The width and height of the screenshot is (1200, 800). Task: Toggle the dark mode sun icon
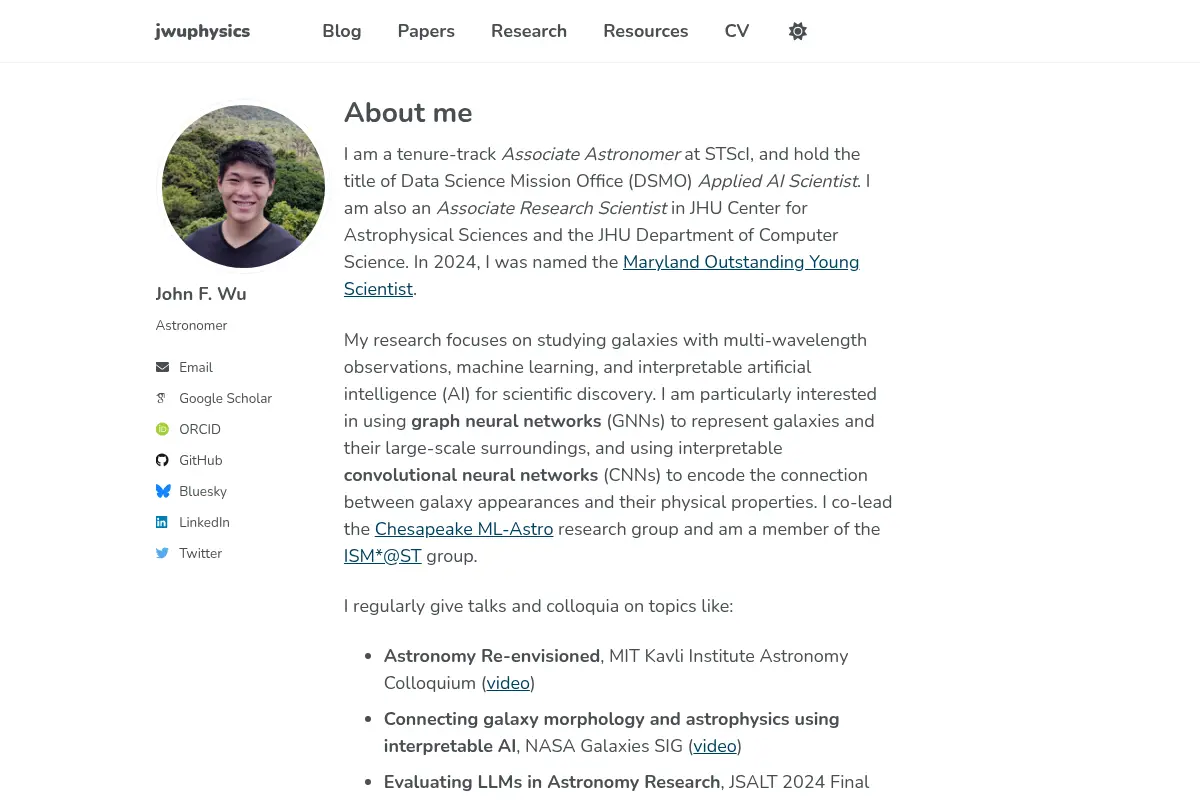coord(797,31)
